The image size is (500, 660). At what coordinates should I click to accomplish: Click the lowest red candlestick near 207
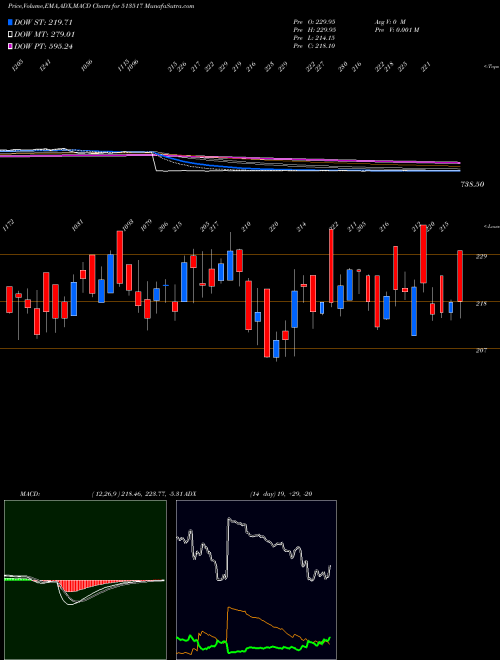coord(267,323)
